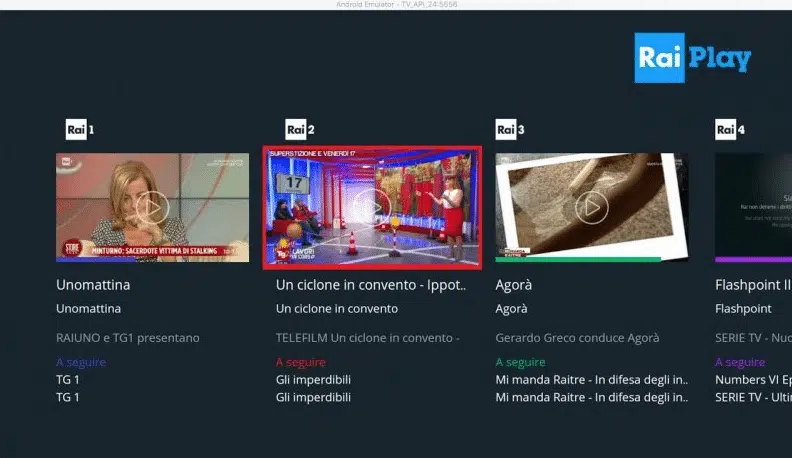Click the 'SERIE TV - Nuo' description
Image resolution: width=792 pixels, height=458 pixels.
[x=753, y=338]
